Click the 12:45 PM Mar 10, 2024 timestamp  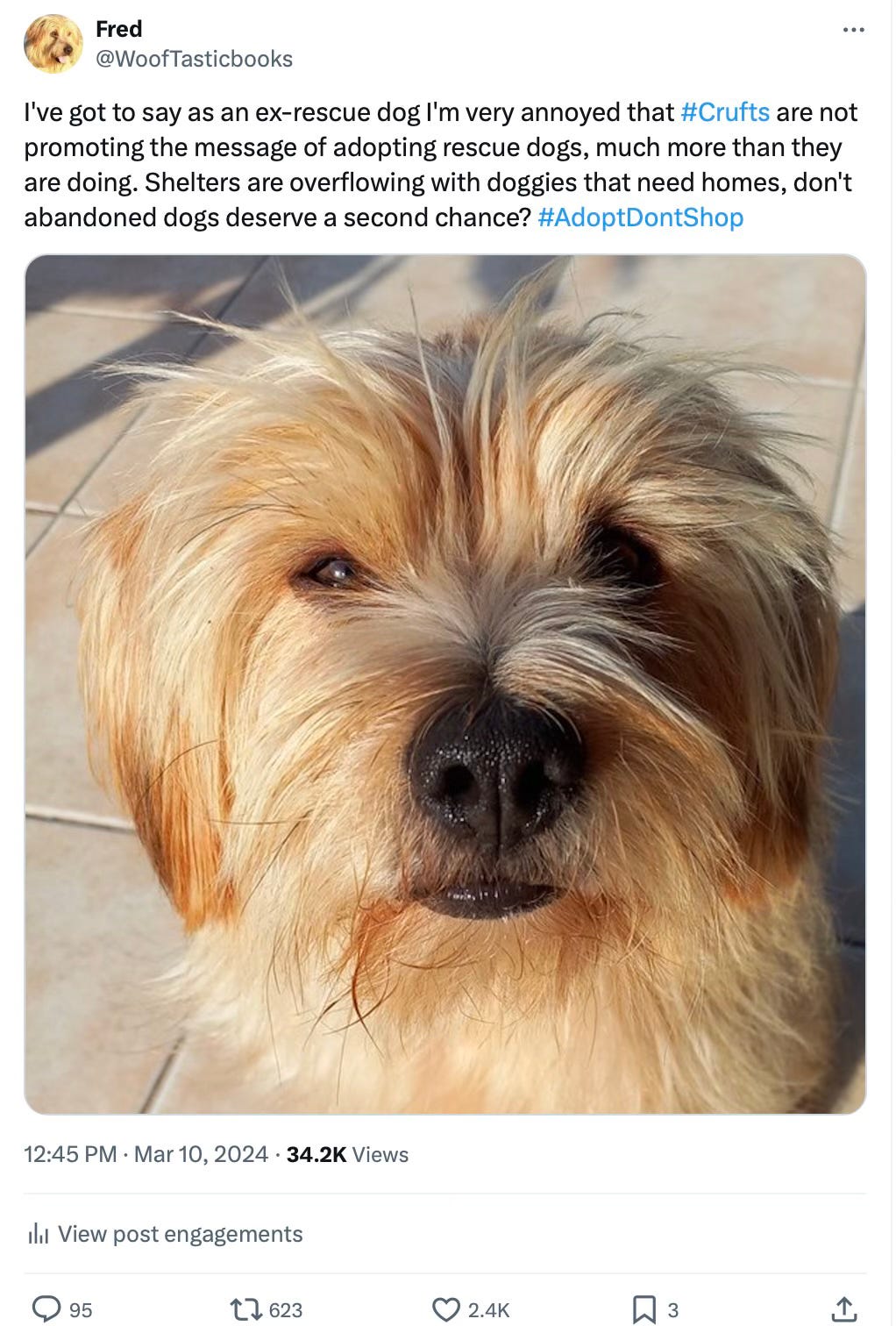pos(146,1154)
